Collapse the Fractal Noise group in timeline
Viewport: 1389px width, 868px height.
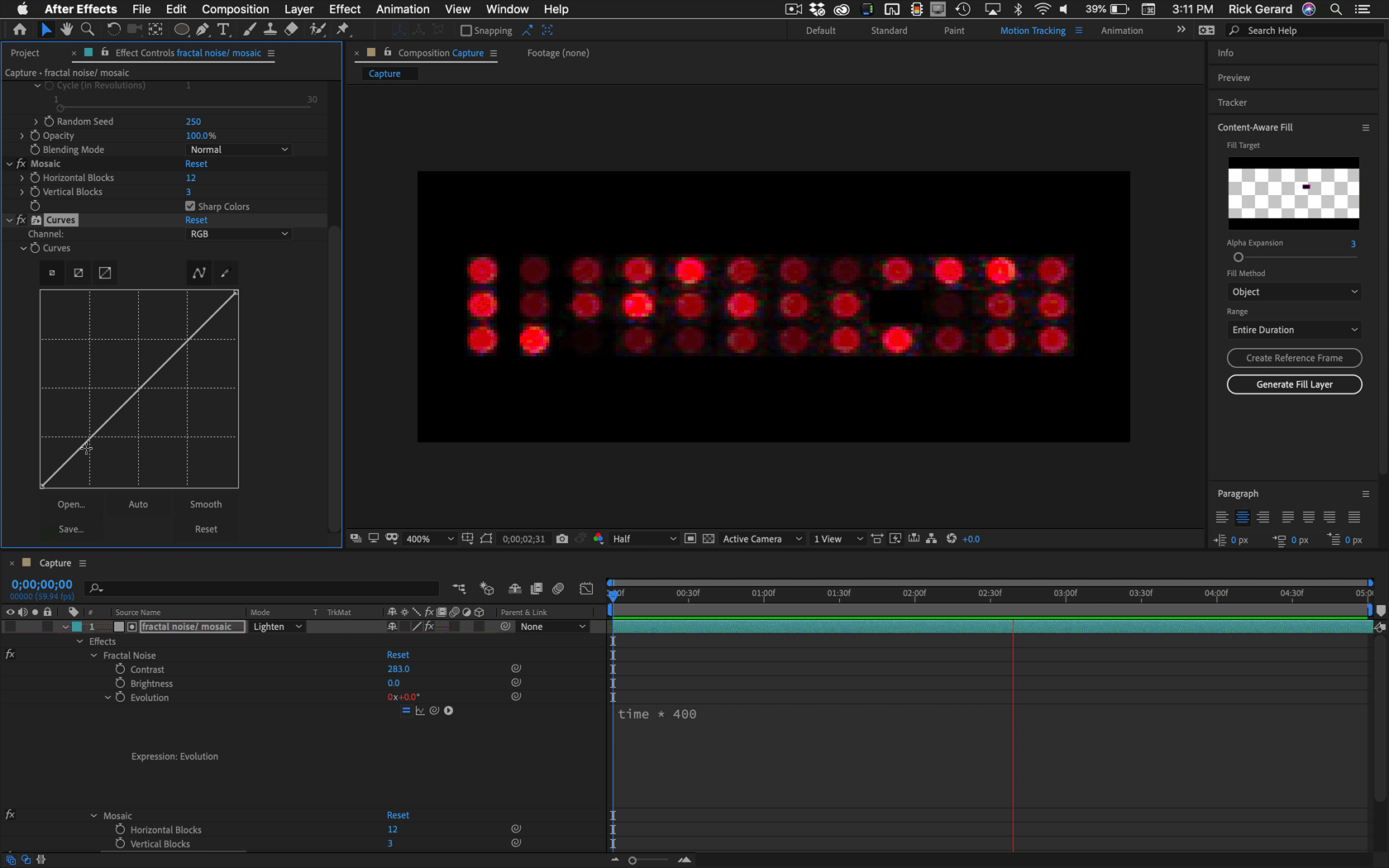point(94,656)
